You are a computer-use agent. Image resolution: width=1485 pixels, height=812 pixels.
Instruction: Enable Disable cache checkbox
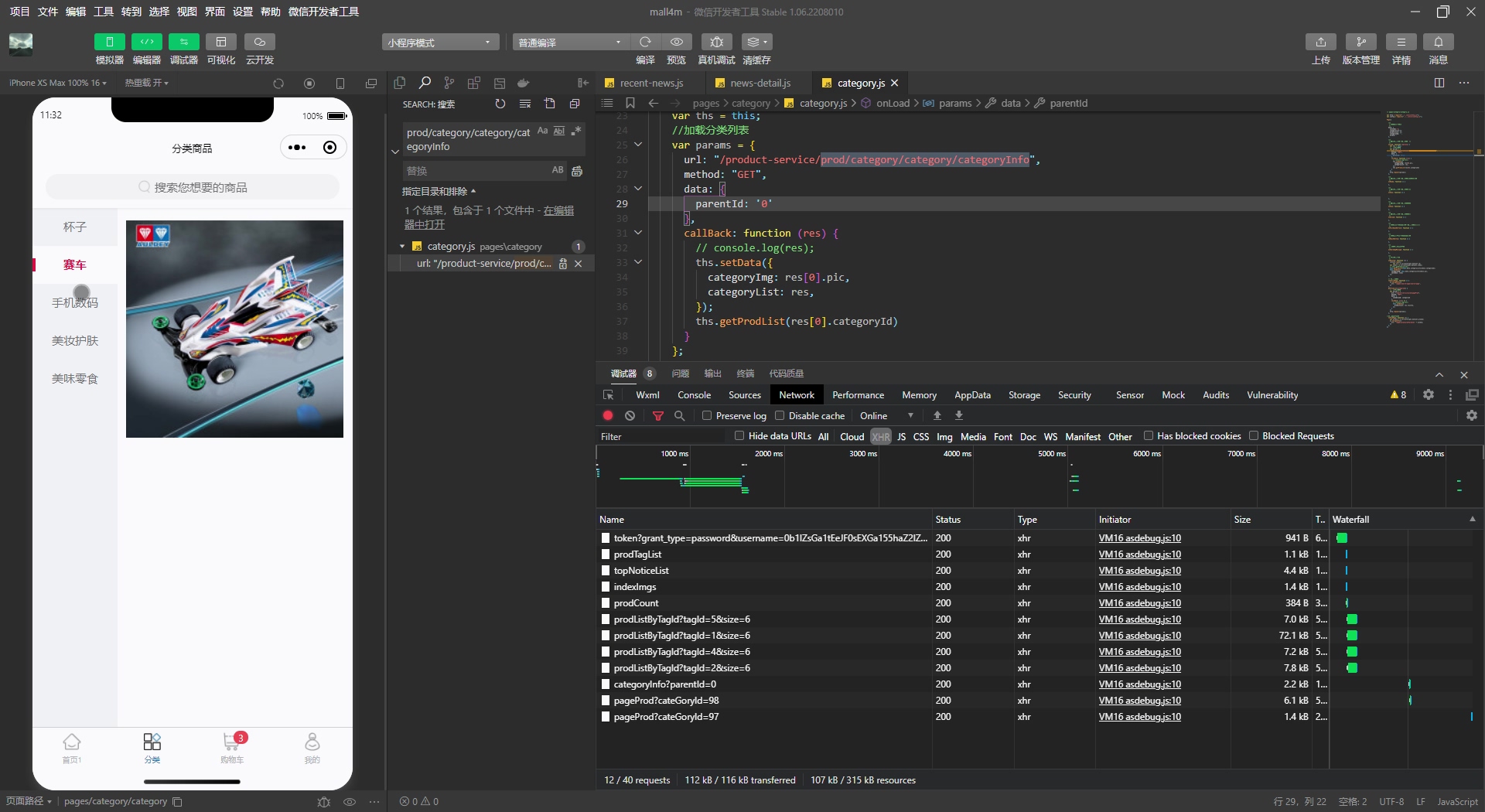pyautogui.click(x=780, y=415)
